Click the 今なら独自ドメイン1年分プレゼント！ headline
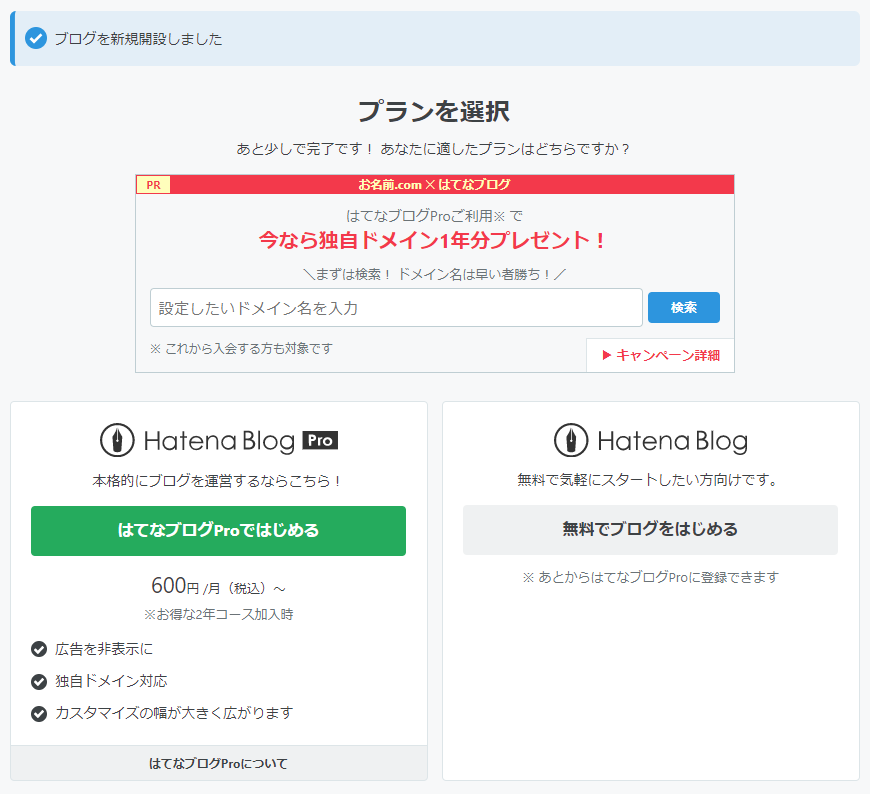Screen dimensions: 870x794 [x=433, y=240]
